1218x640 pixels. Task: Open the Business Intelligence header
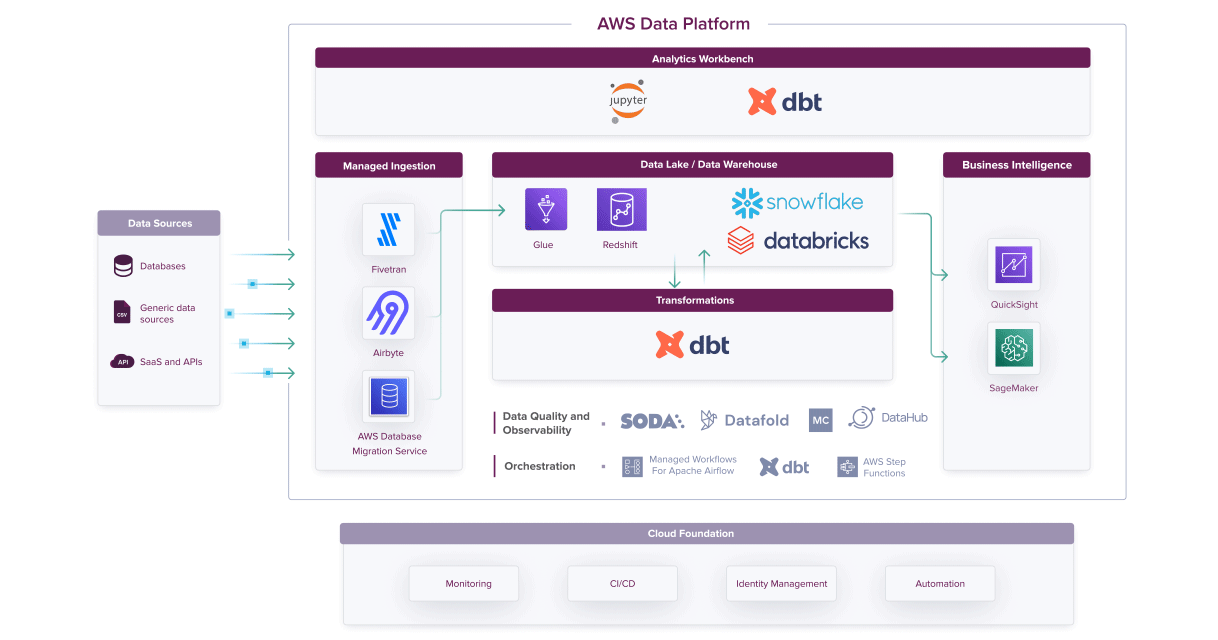[1016, 165]
